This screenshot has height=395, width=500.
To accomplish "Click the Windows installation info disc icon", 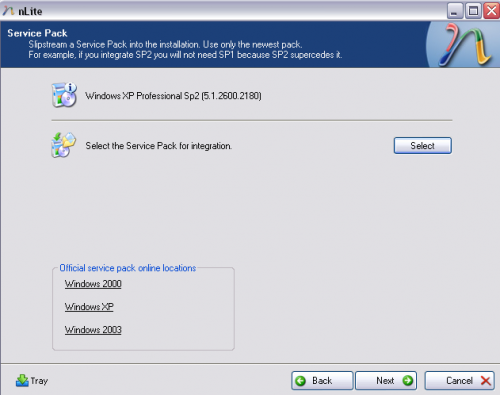I will tap(64, 95).
